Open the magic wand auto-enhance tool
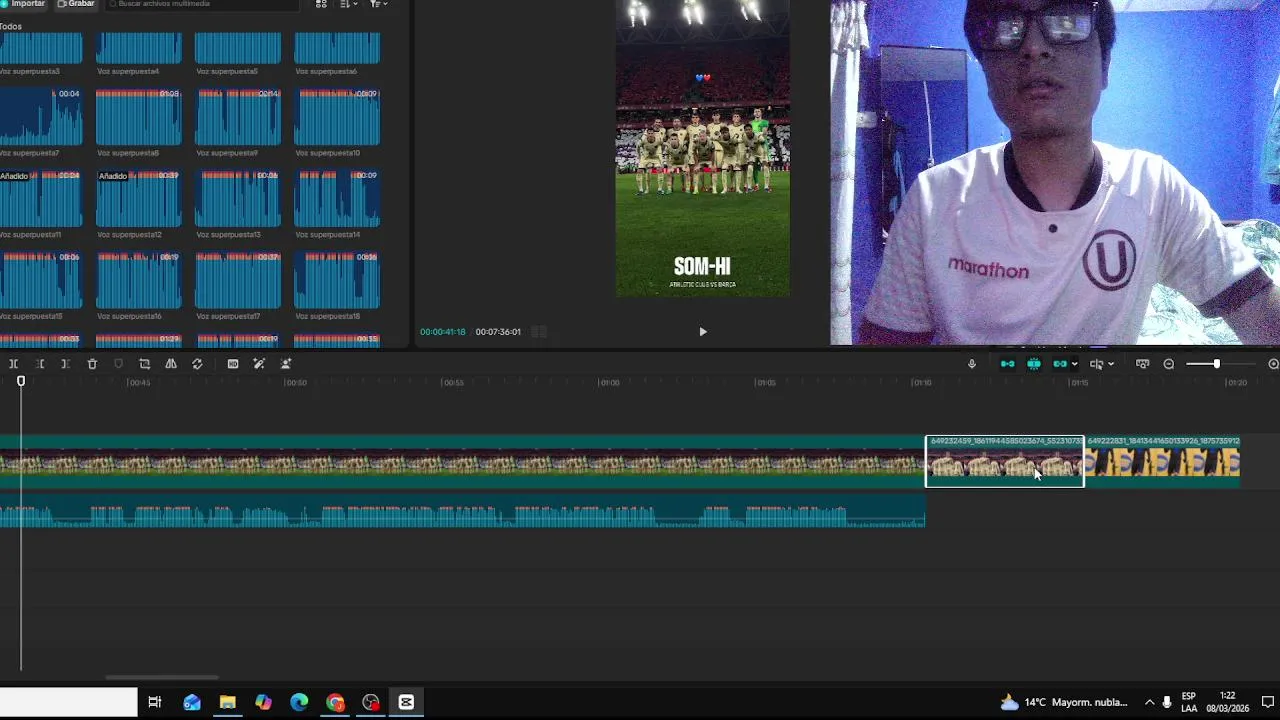 point(259,364)
